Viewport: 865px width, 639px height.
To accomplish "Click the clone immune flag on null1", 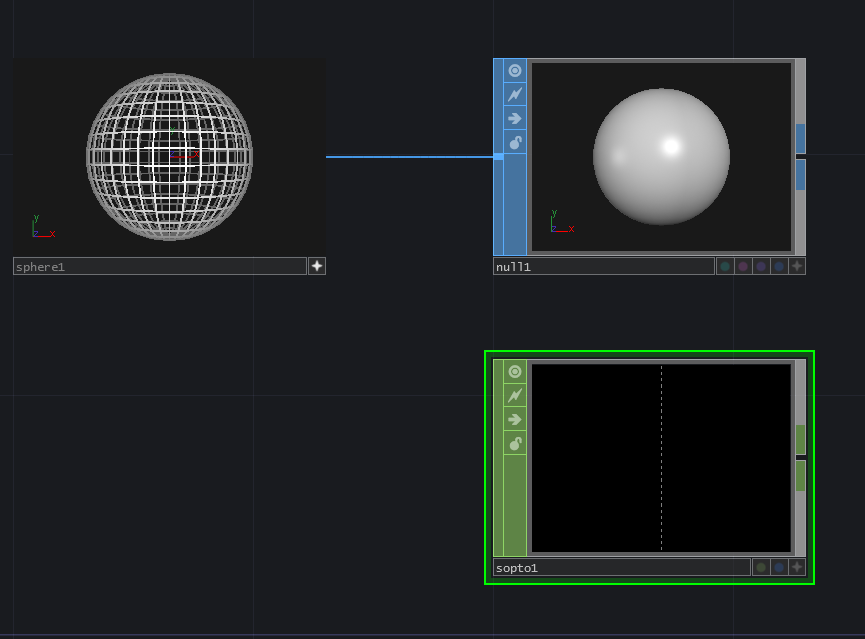I will pyautogui.click(x=515, y=94).
